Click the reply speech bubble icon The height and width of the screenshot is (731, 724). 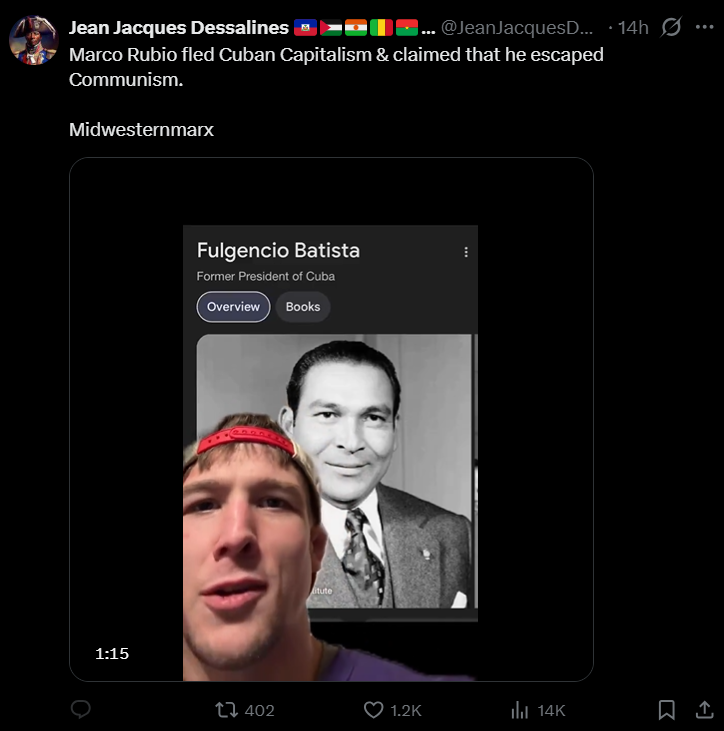coord(81,710)
